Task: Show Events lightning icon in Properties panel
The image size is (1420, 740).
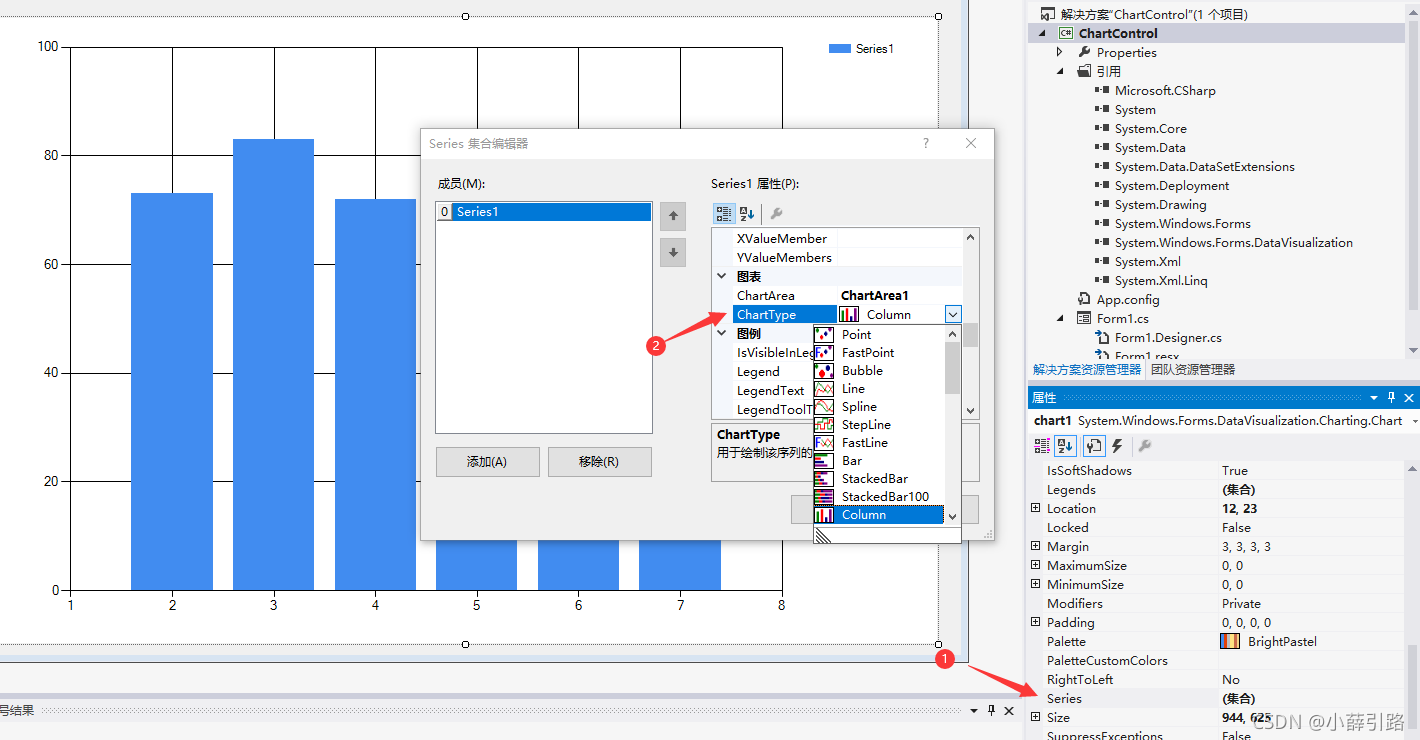Action: [1117, 446]
